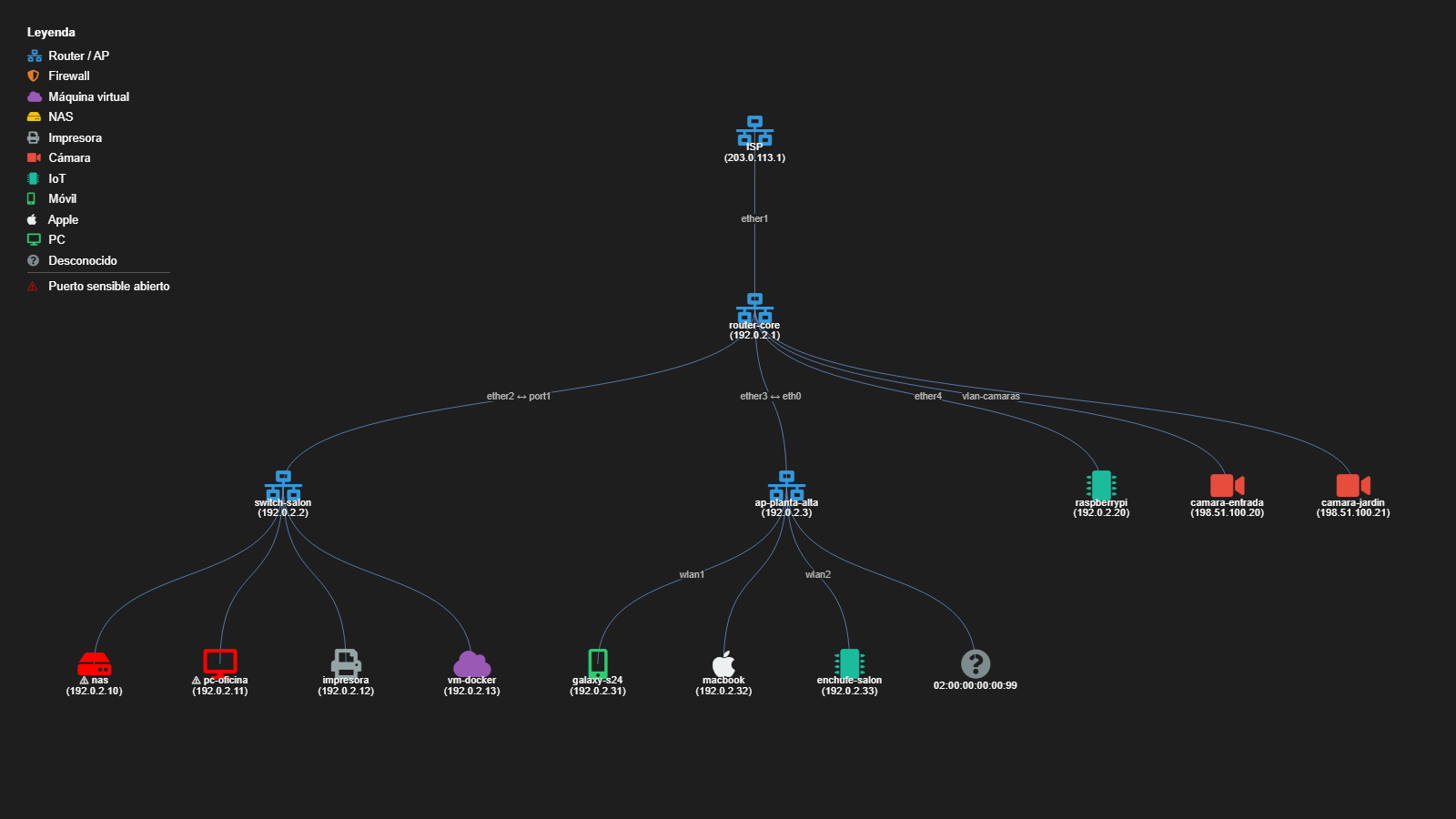
Task: Select the ether4 link label
Action: (928, 396)
